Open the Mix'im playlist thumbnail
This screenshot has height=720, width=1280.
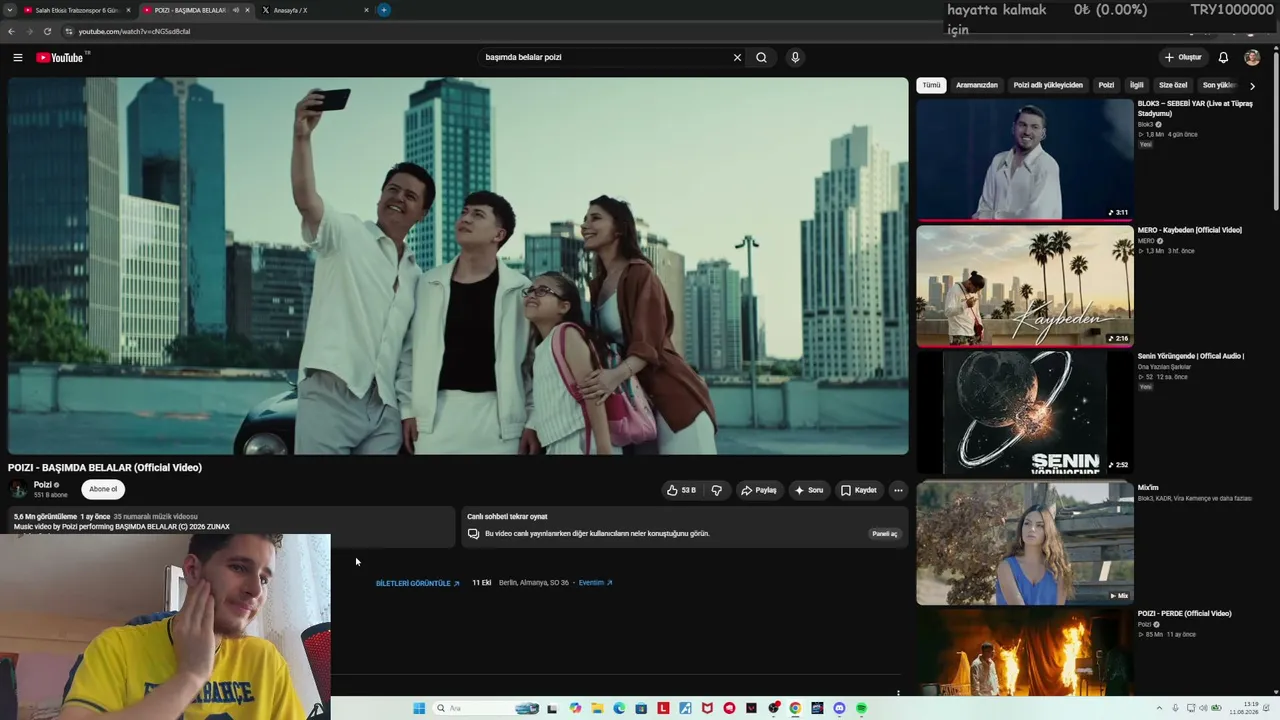(x=1025, y=543)
